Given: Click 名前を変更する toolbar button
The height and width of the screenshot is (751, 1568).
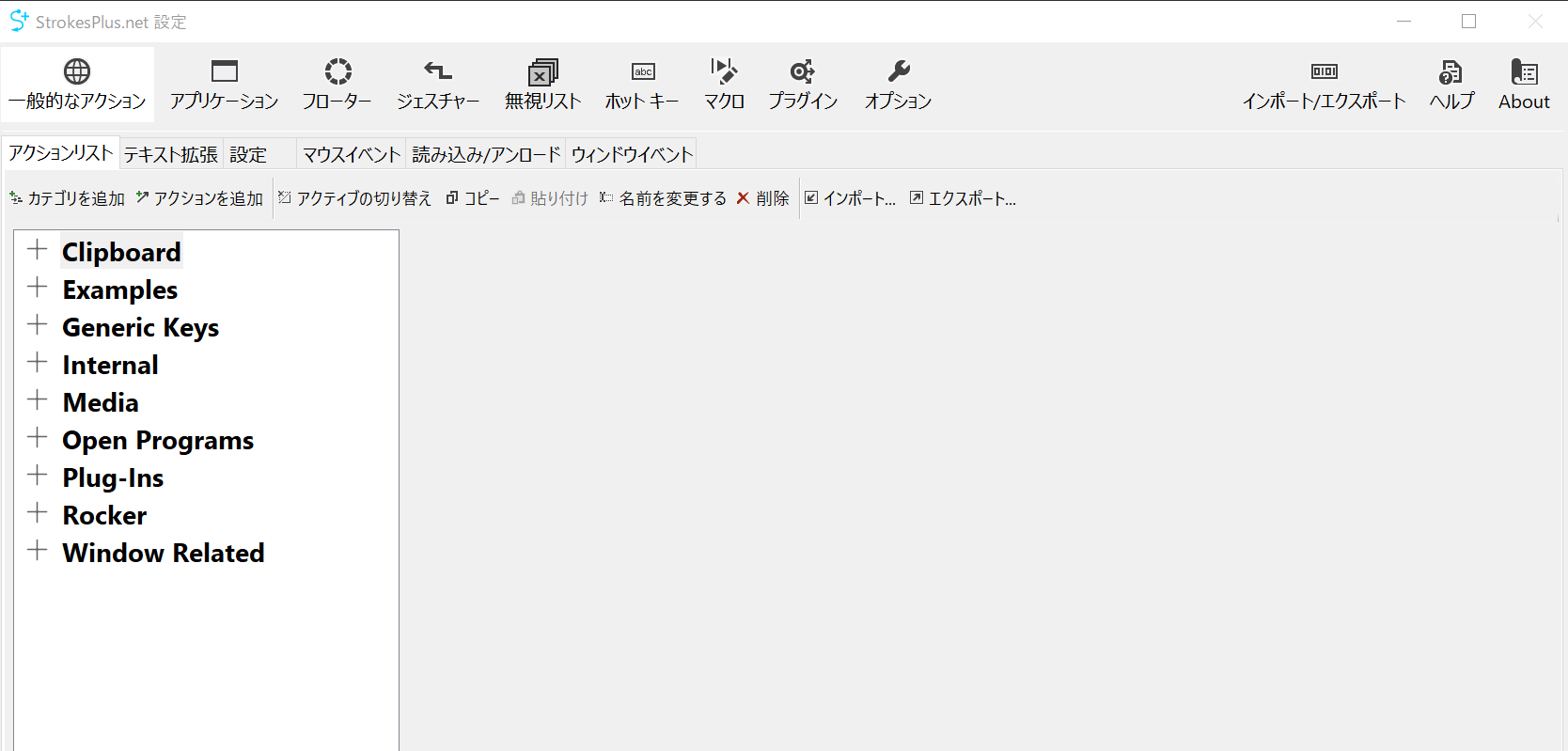Looking at the screenshot, I should click(x=663, y=198).
